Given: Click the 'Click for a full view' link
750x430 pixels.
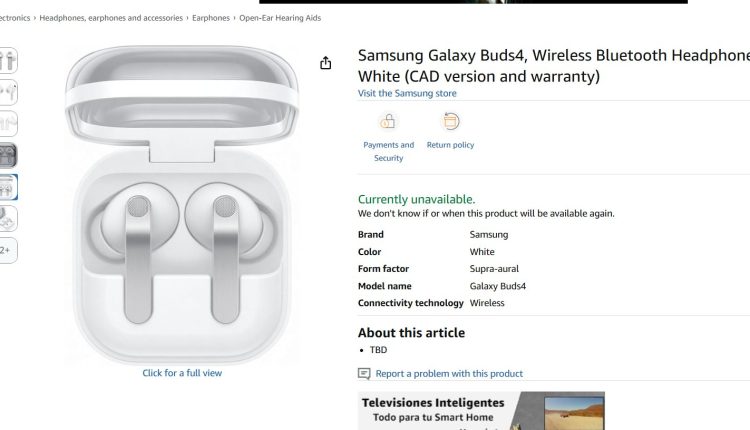Looking at the screenshot, I should coord(182,373).
